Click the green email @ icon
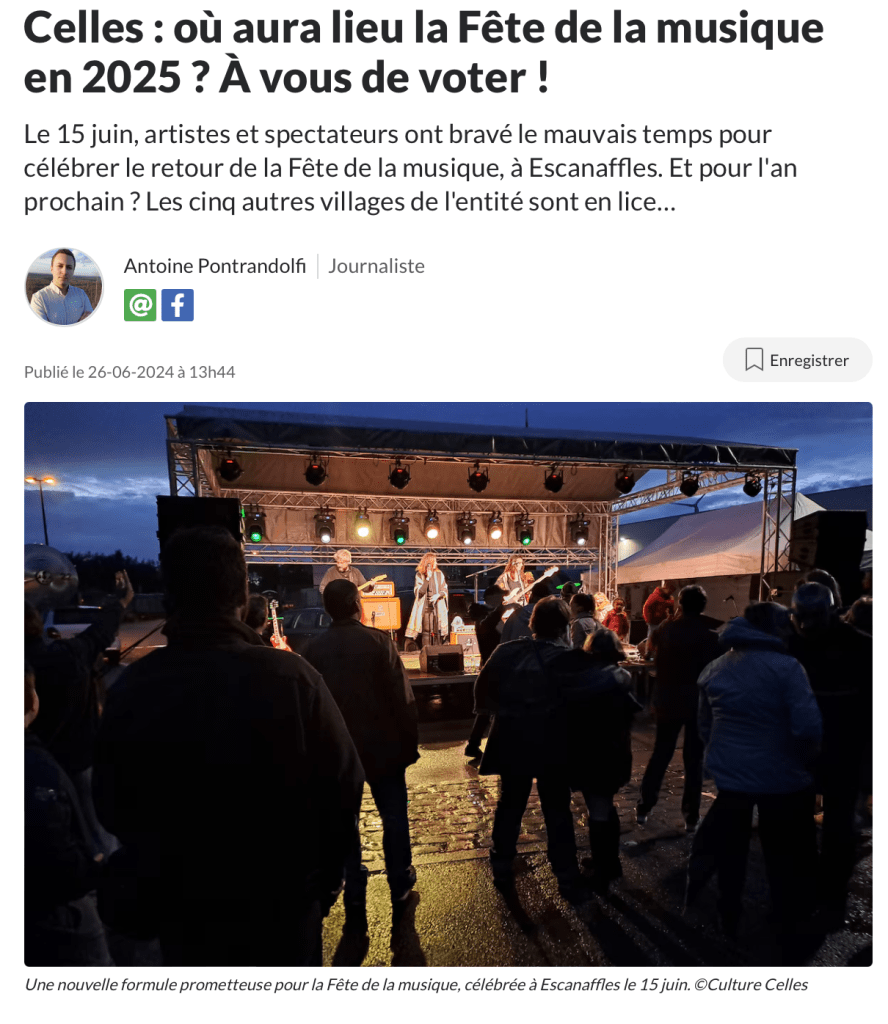The width and height of the screenshot is (888, 1024). [x=140, y=305]
